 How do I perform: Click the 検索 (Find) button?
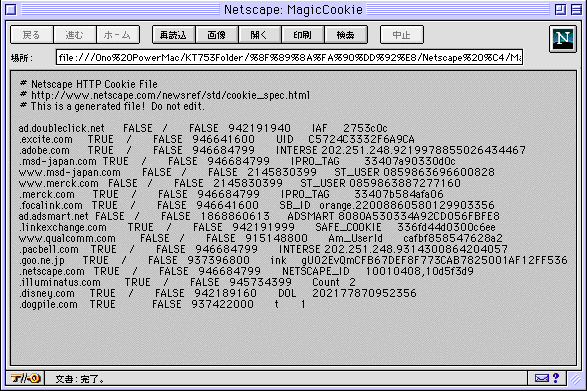pos(346,35)
